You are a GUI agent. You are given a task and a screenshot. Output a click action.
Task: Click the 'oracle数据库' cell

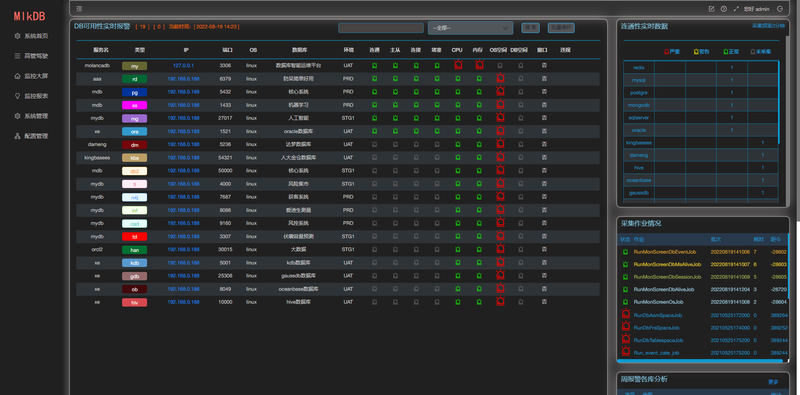click(x=298, y=131)
